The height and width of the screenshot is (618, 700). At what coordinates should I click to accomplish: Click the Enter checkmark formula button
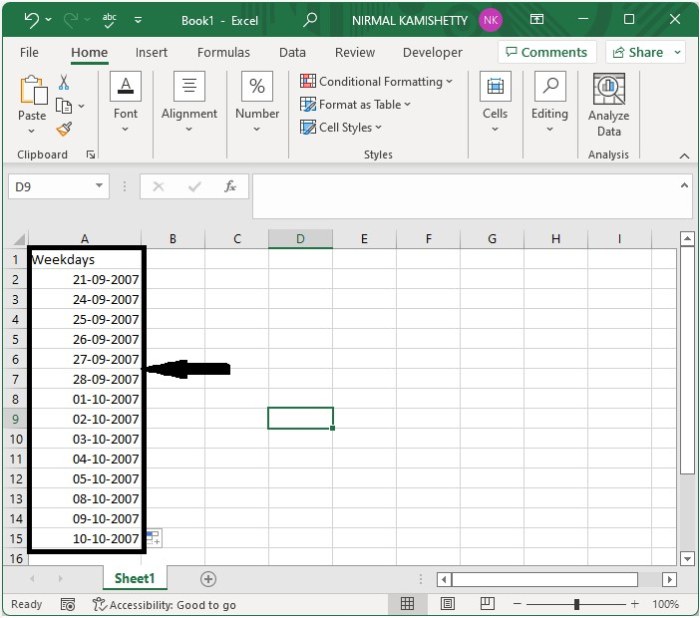[195, 187]
